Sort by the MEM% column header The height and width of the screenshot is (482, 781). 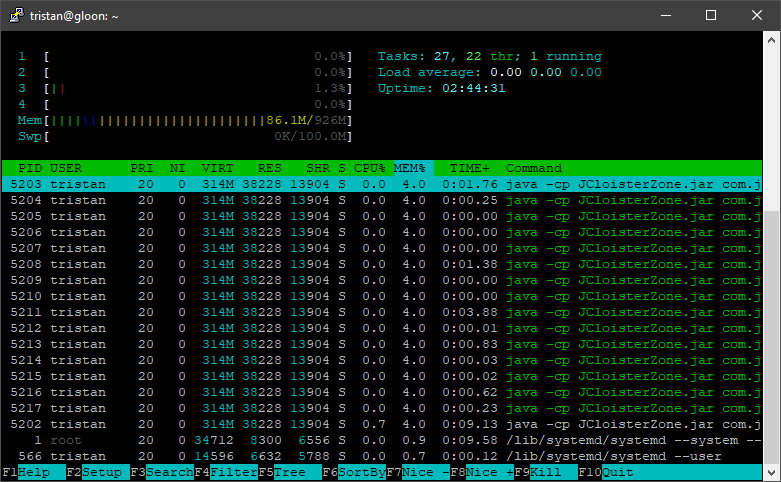[409, 168]
